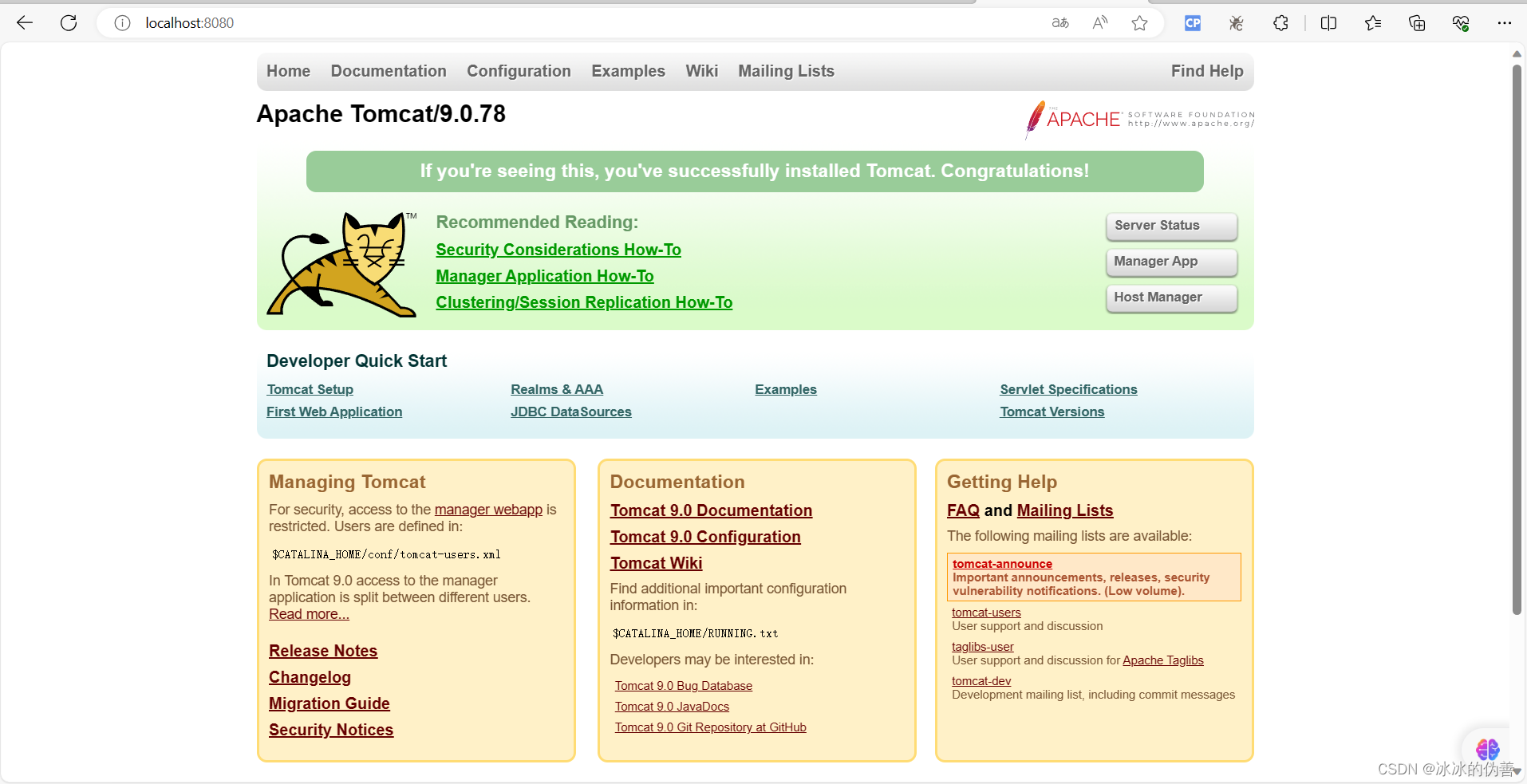Go back with the browser back arrow
1527x784 pixels.
[25, 23]
